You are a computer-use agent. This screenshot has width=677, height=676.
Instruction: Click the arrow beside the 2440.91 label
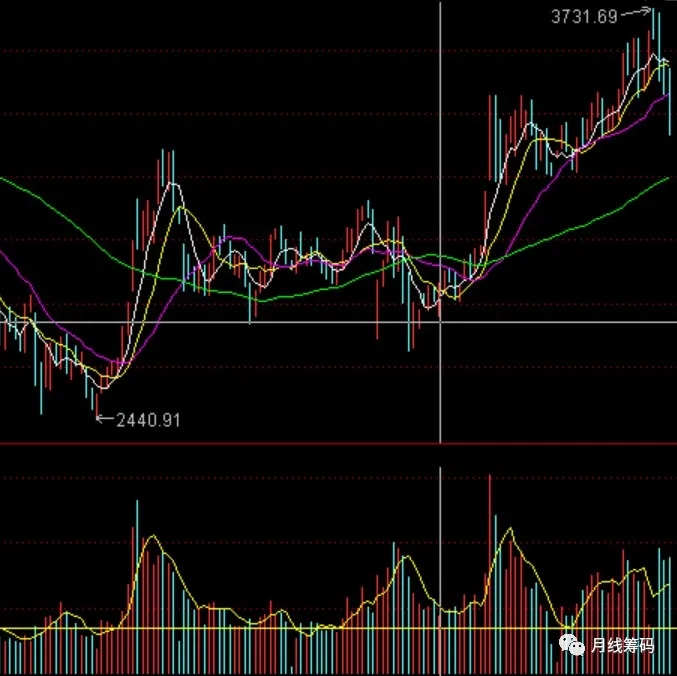[x=103, y=420]
